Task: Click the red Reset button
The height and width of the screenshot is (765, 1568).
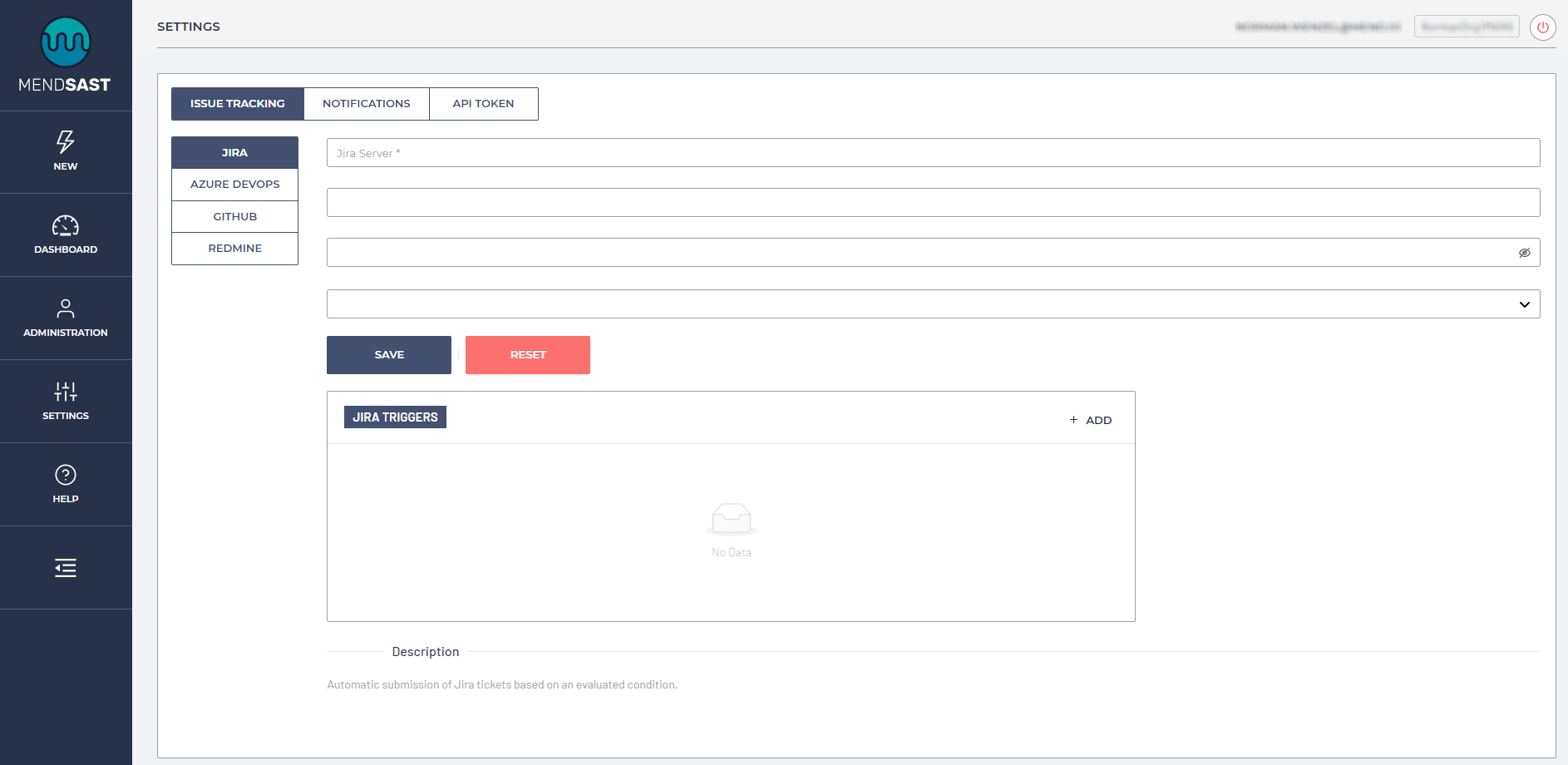Action: [x=527, y=355]
